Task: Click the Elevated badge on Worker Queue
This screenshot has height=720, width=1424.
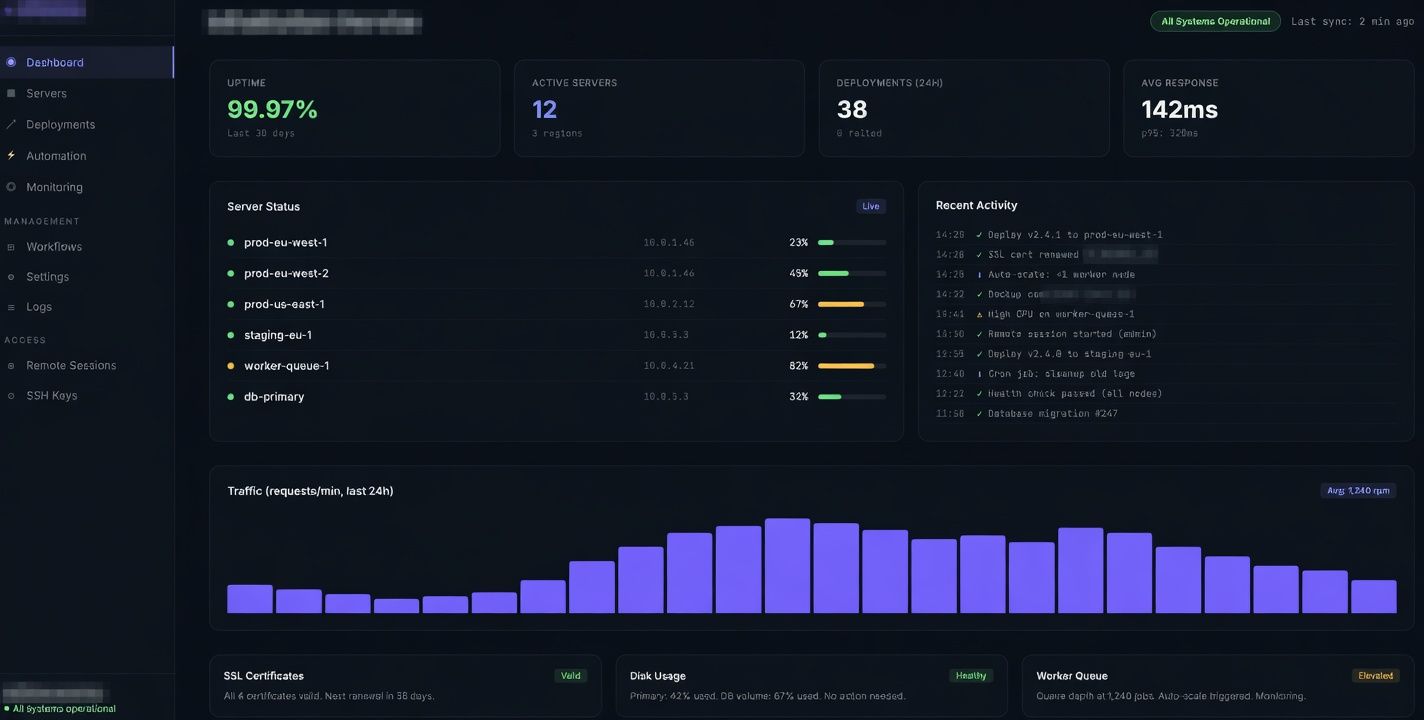Action: (x=1375, y=675)
